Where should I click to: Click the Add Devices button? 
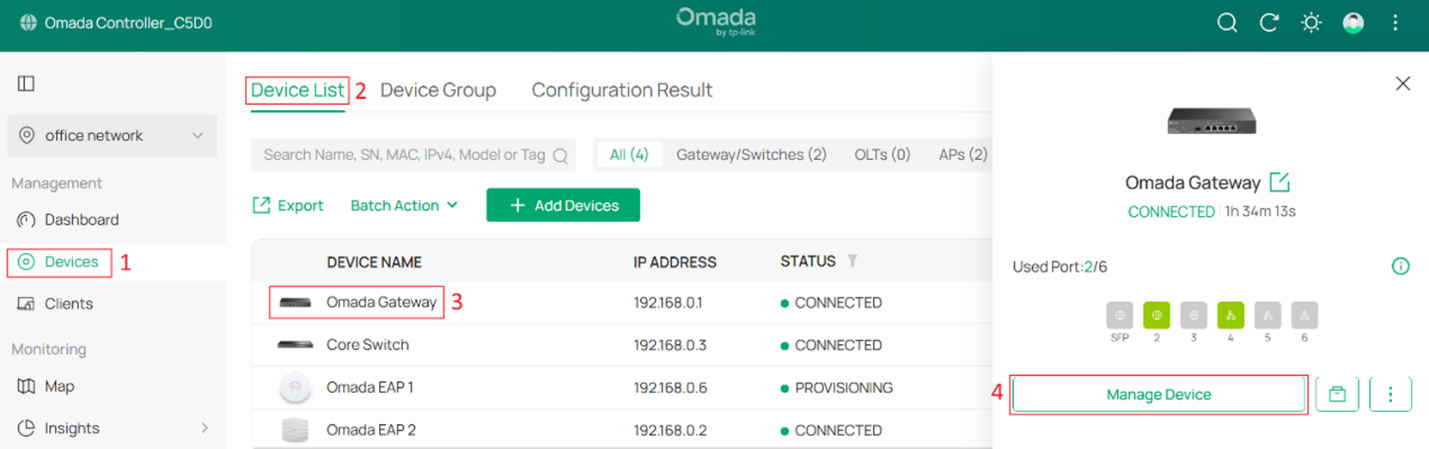point(563,205)
